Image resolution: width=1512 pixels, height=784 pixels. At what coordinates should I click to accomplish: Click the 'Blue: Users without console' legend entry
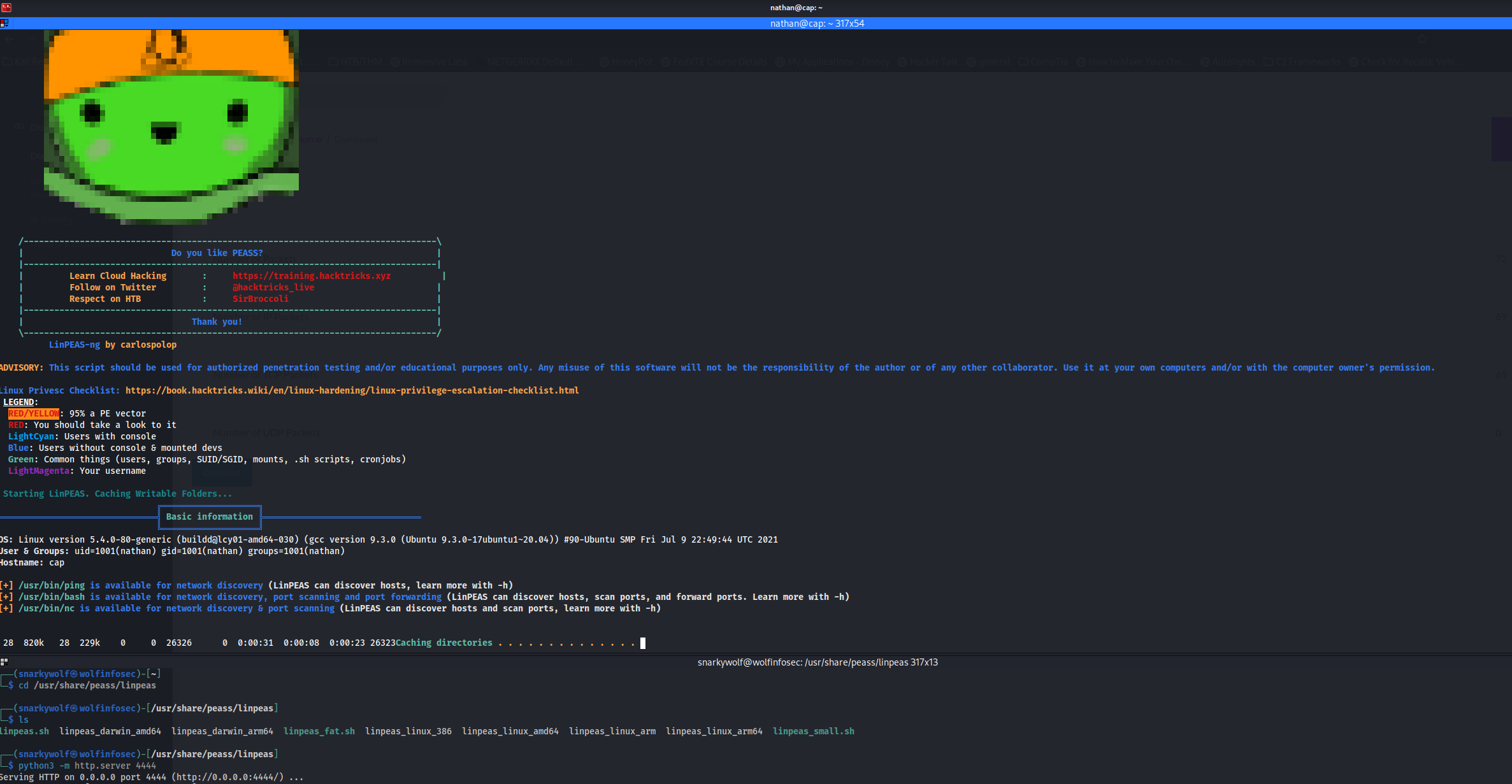coord(115,448)
